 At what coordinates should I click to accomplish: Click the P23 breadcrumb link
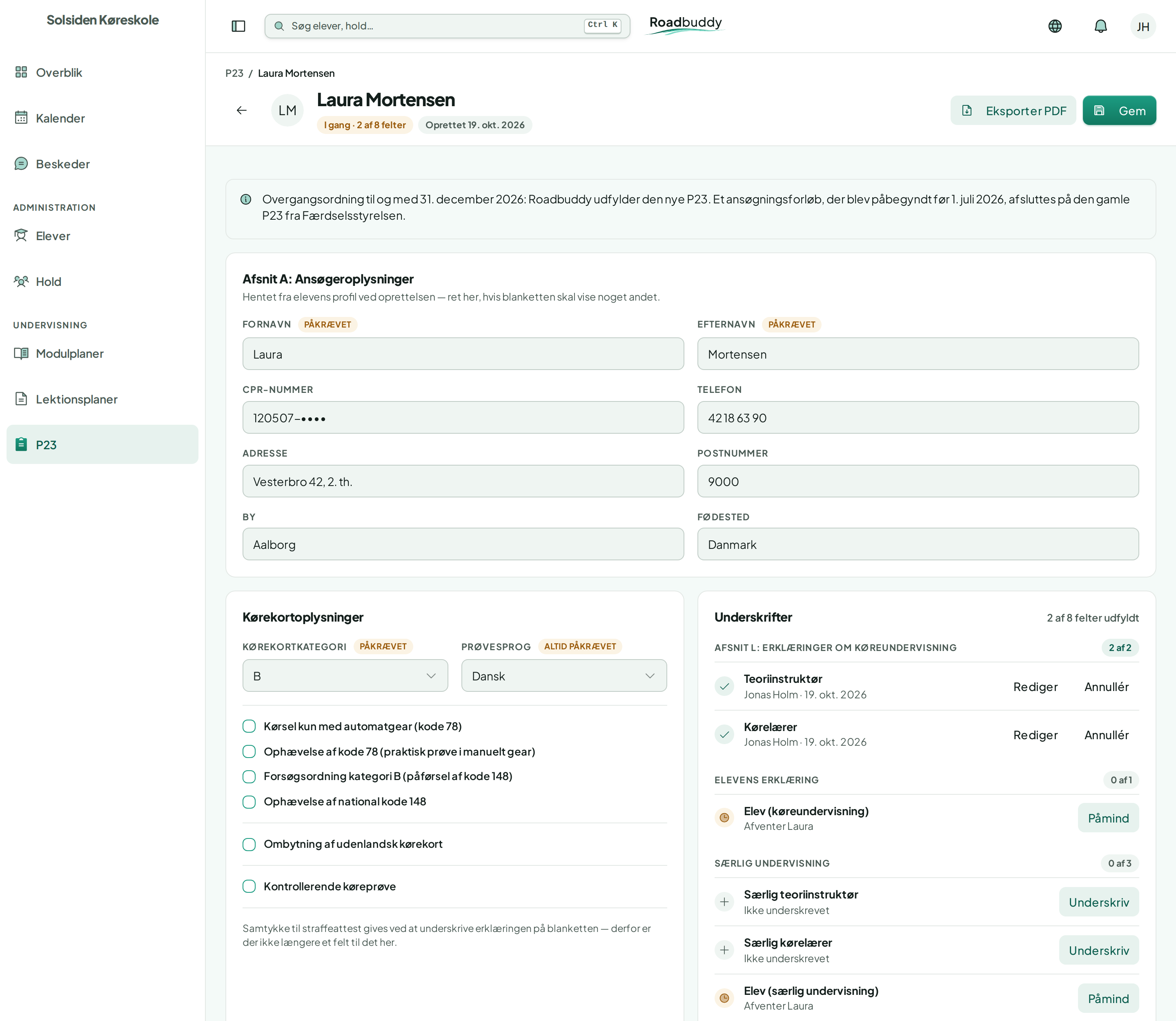click(234, 74)
